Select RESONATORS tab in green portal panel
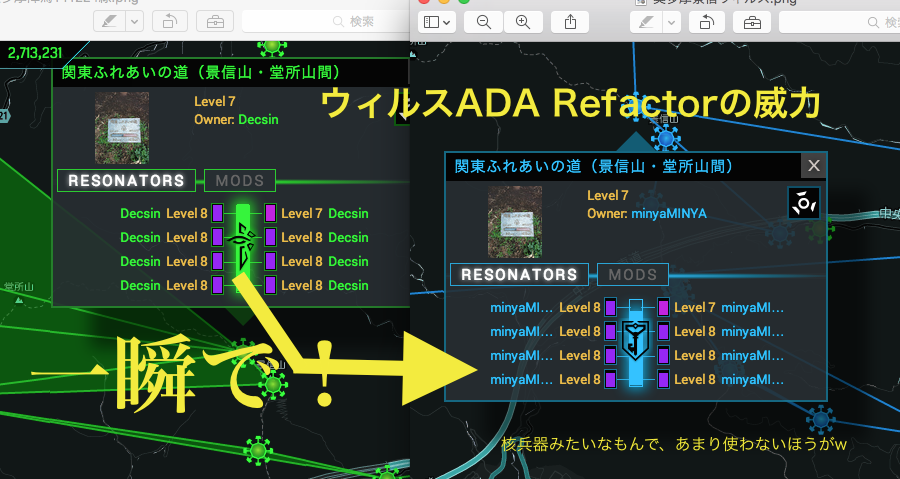The height and width of the screenshot is (479, 900). 126,180
